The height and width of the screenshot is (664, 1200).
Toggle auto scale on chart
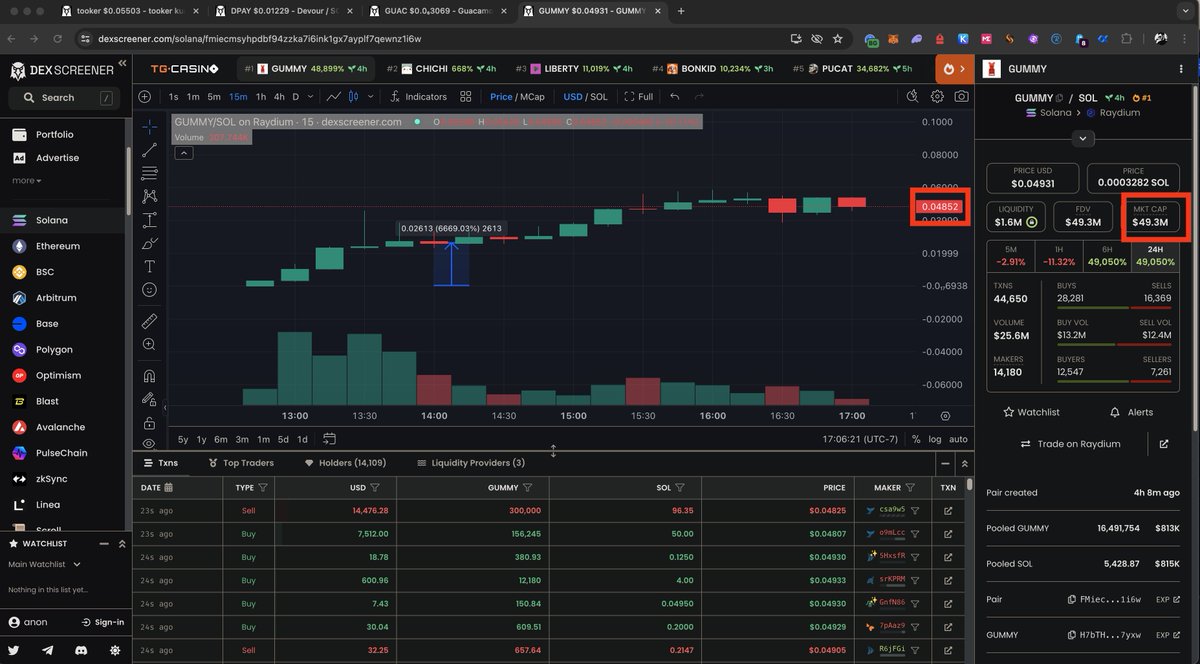pos(958,439)
